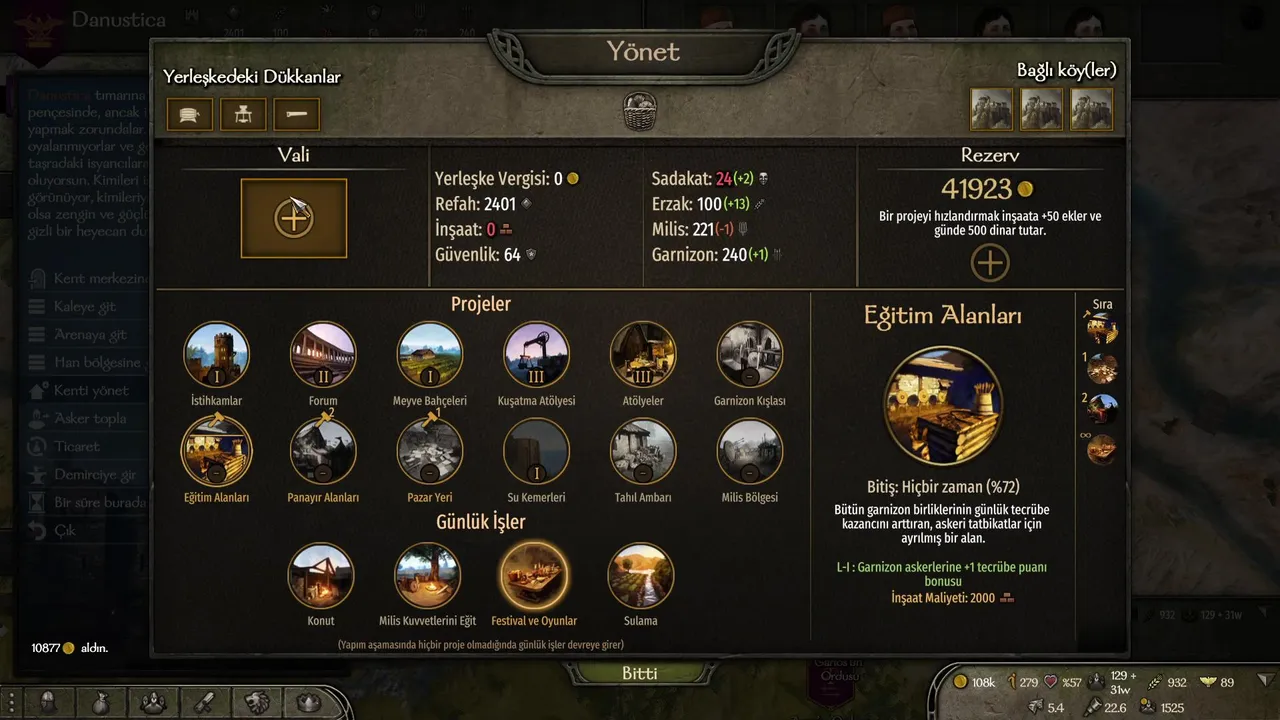1280x720 pixels.
Task: Add gold to the Rezerv
Action: 990,263
